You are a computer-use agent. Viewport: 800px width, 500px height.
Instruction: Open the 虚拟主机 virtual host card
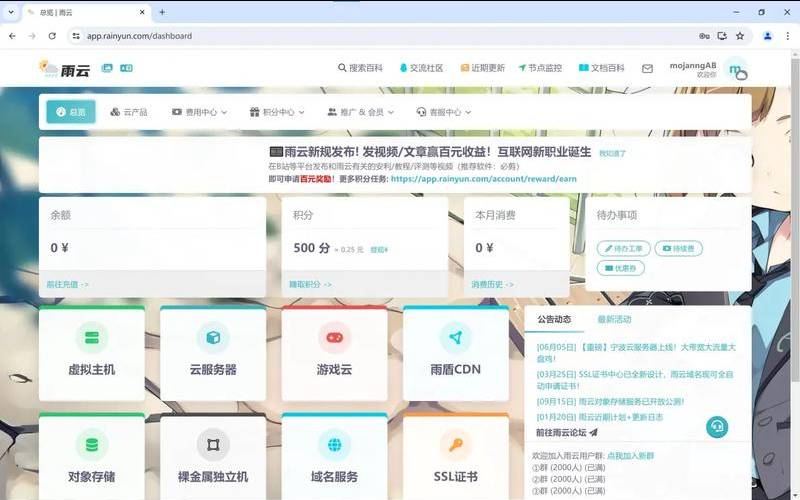pos(92,353)
